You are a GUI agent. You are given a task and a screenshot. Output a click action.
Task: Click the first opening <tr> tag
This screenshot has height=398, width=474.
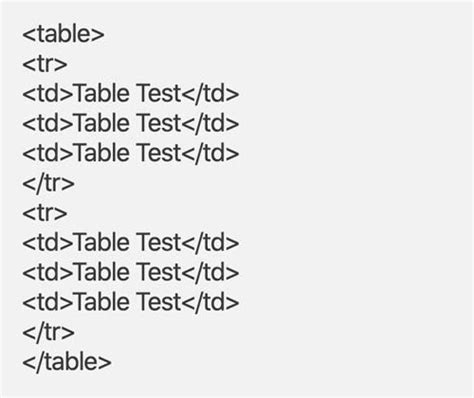click(45, 64)
